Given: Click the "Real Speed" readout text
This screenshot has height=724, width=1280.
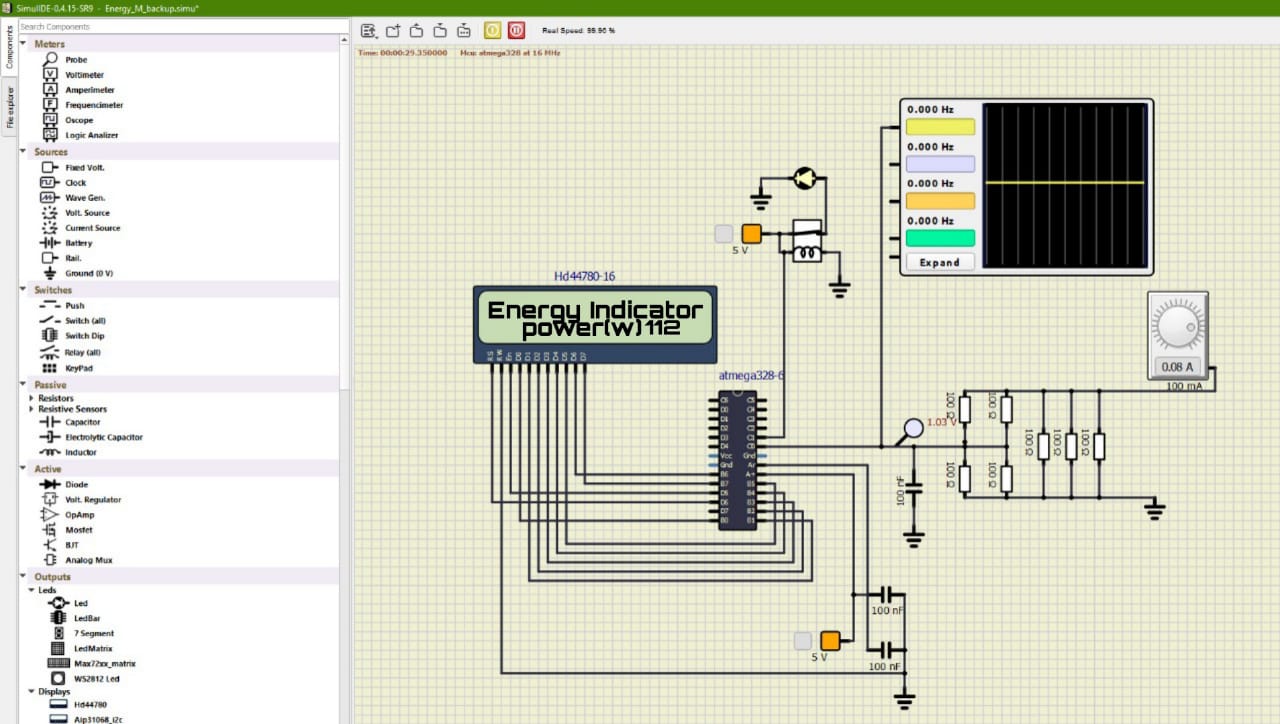Looking at the screenshot, I should coord(579,31).
